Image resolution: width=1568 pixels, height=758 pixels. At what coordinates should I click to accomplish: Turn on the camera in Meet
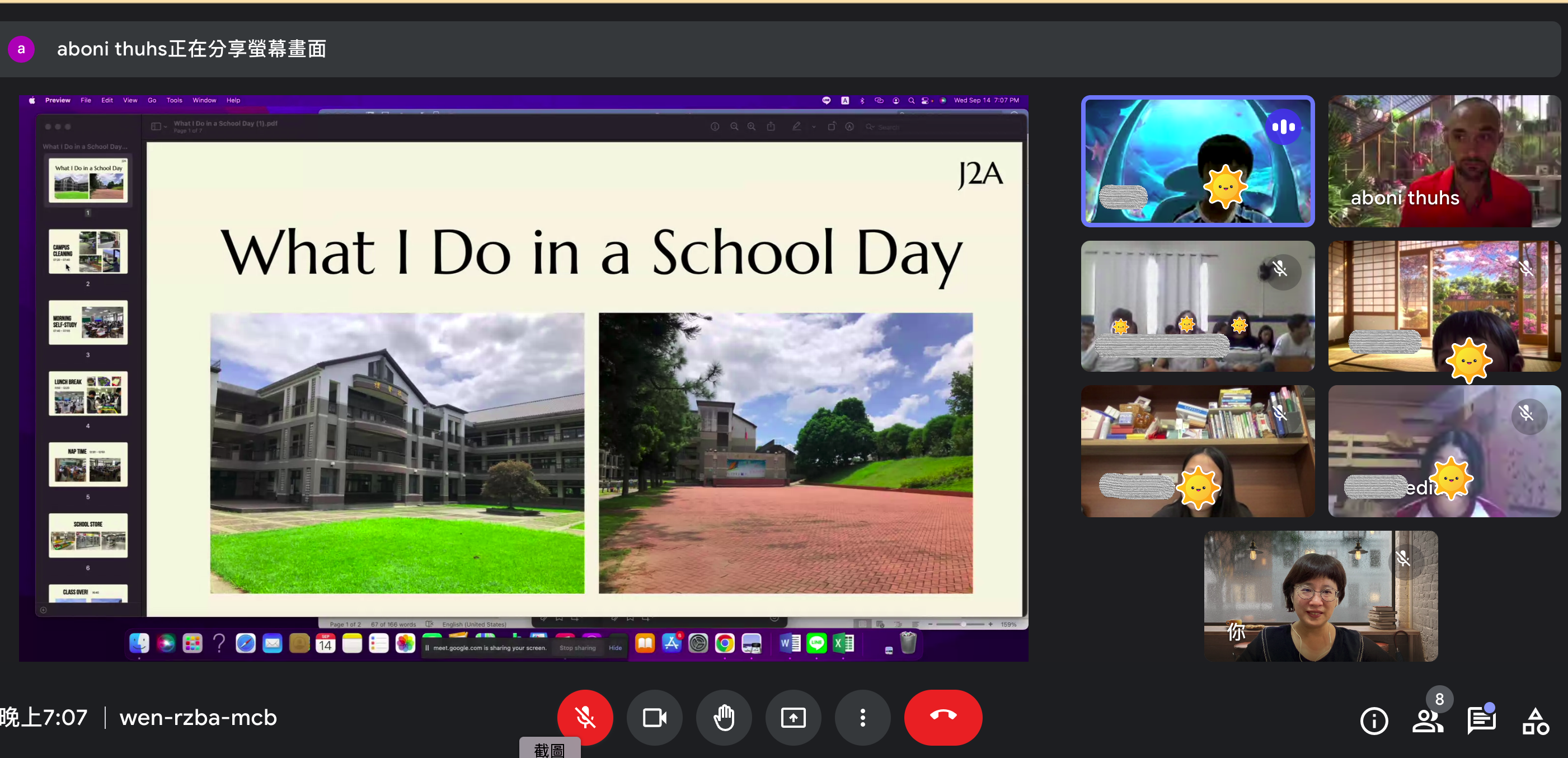654,717
